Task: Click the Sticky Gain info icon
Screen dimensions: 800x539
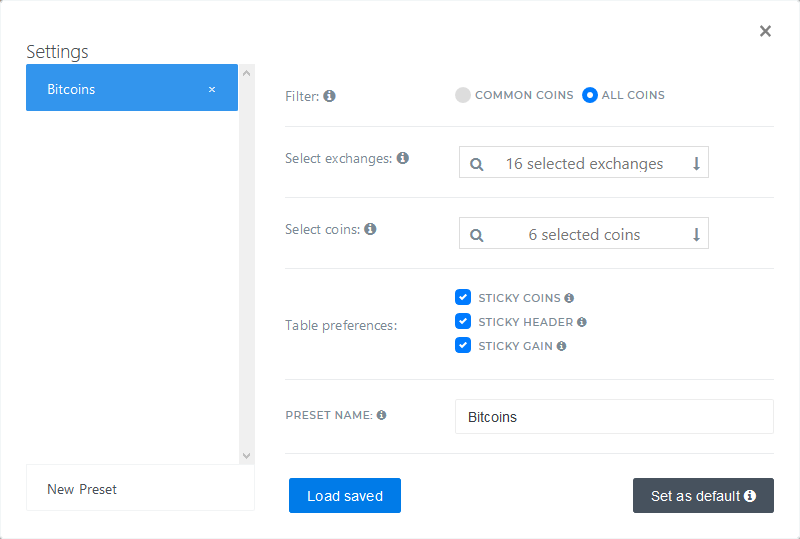Action: (x=561, y=346)
